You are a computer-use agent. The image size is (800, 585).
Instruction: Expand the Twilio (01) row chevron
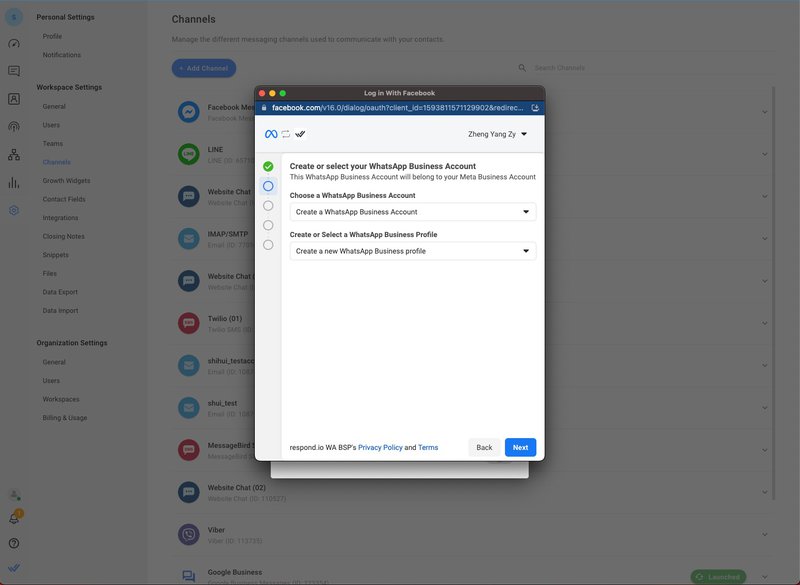click(764, 323)
